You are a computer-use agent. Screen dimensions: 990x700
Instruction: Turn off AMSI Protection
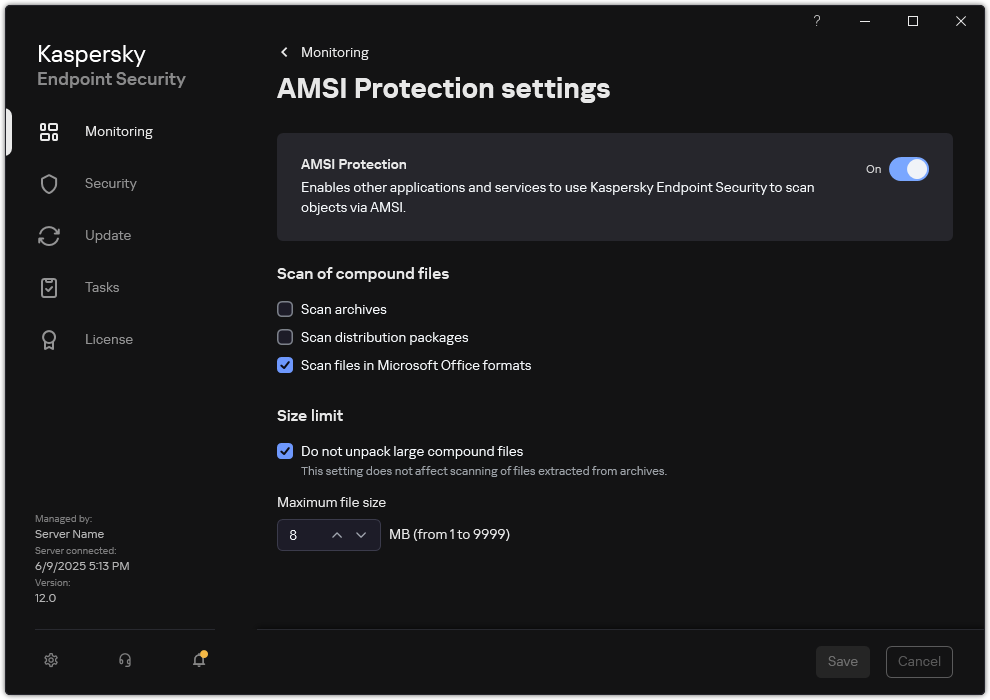click(x=910, y=169)
